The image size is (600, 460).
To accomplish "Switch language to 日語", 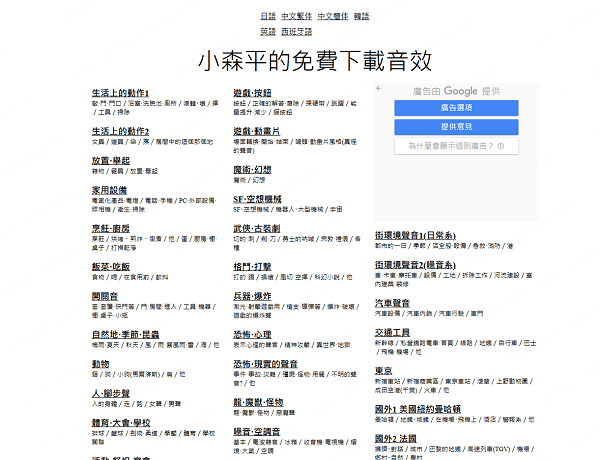I will [268, 16].
